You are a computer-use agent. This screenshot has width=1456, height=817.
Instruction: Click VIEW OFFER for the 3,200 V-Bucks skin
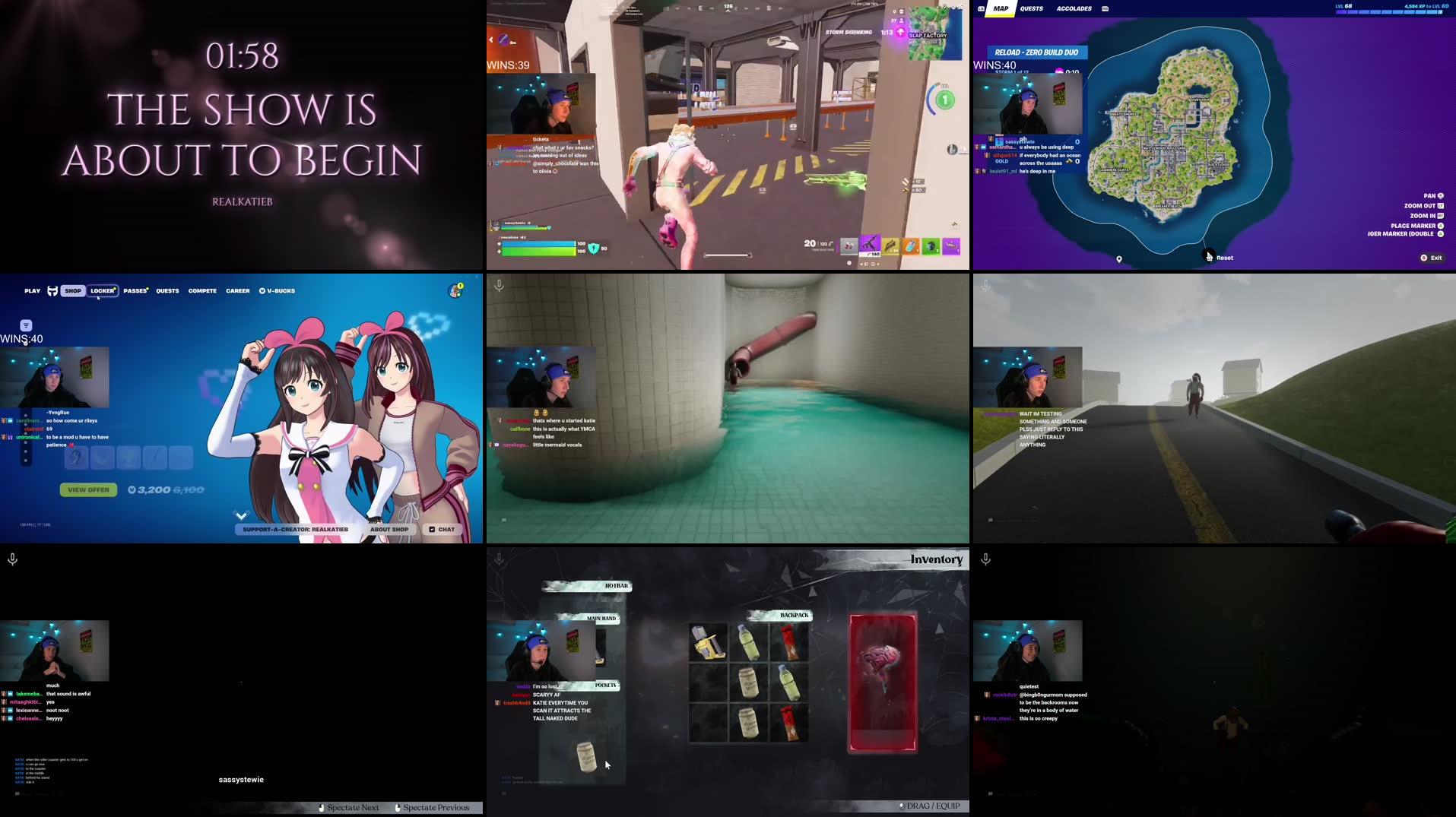(88, 489)
